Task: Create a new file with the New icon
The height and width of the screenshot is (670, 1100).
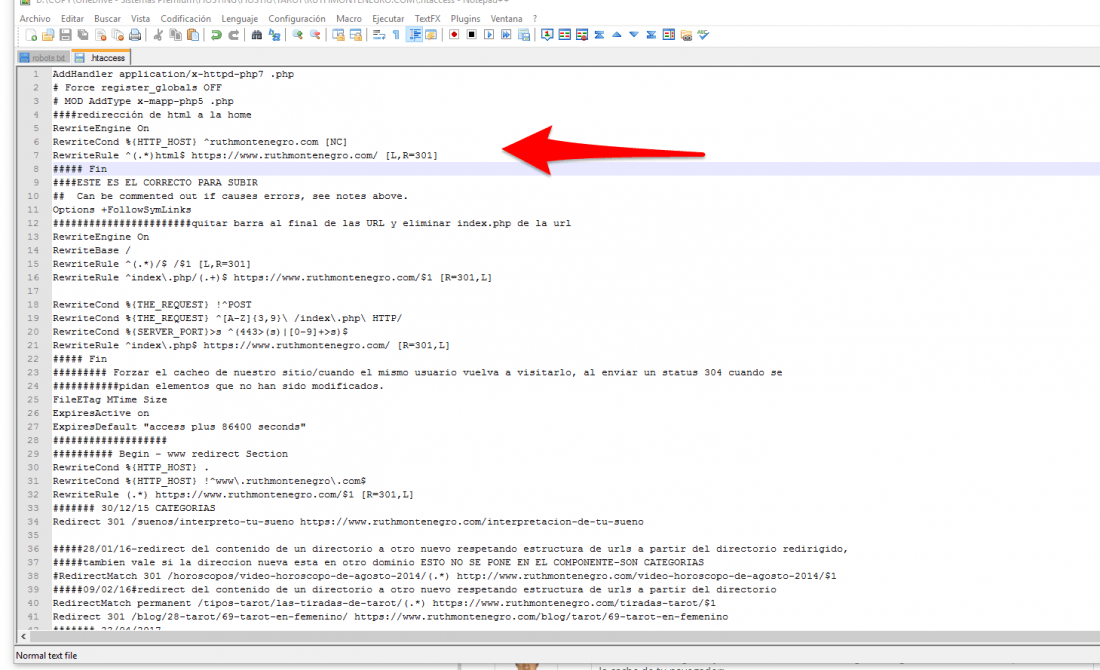Action: point(30,34)
